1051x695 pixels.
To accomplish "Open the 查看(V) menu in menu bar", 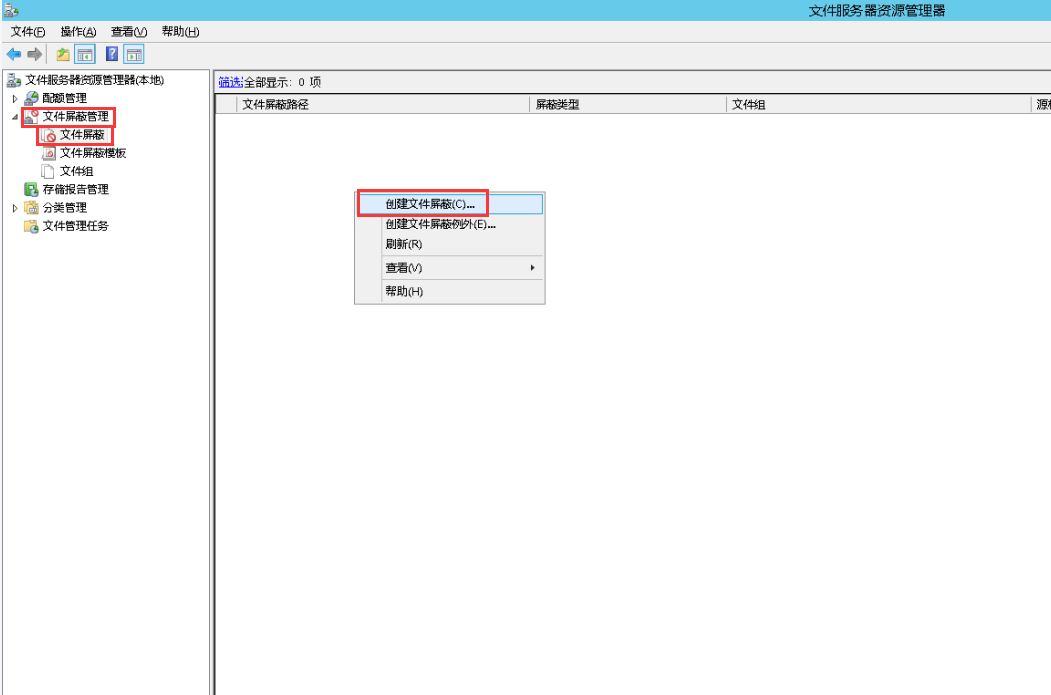I will [129, 31].
